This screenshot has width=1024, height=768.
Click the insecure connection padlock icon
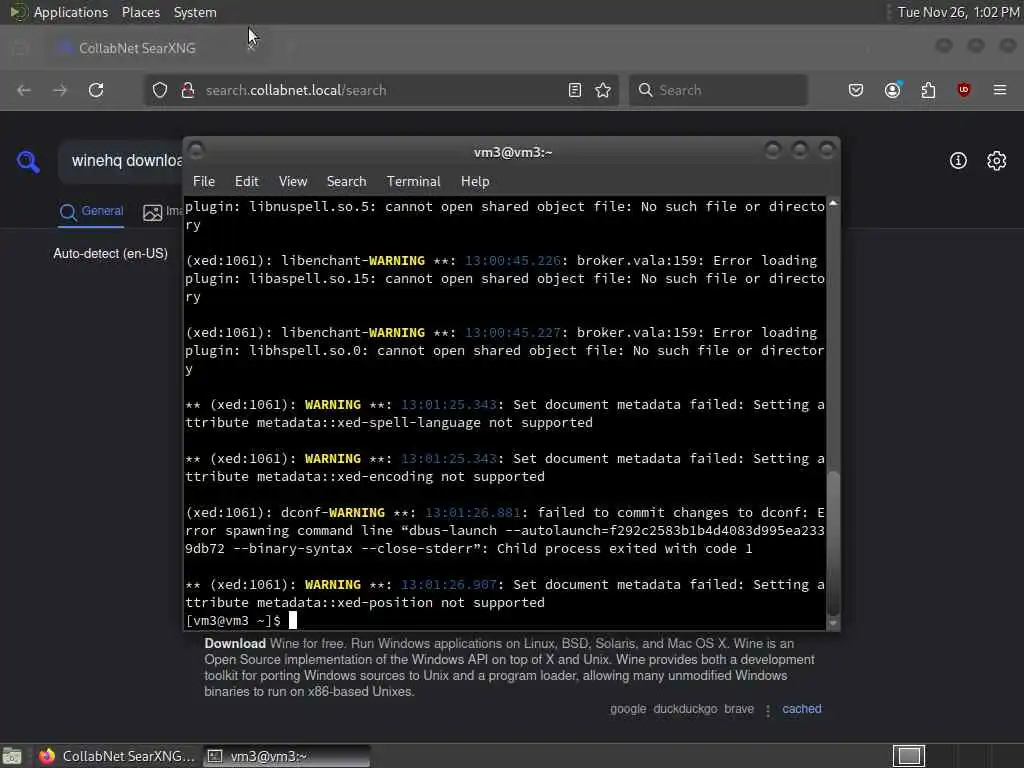click(188, 90)
